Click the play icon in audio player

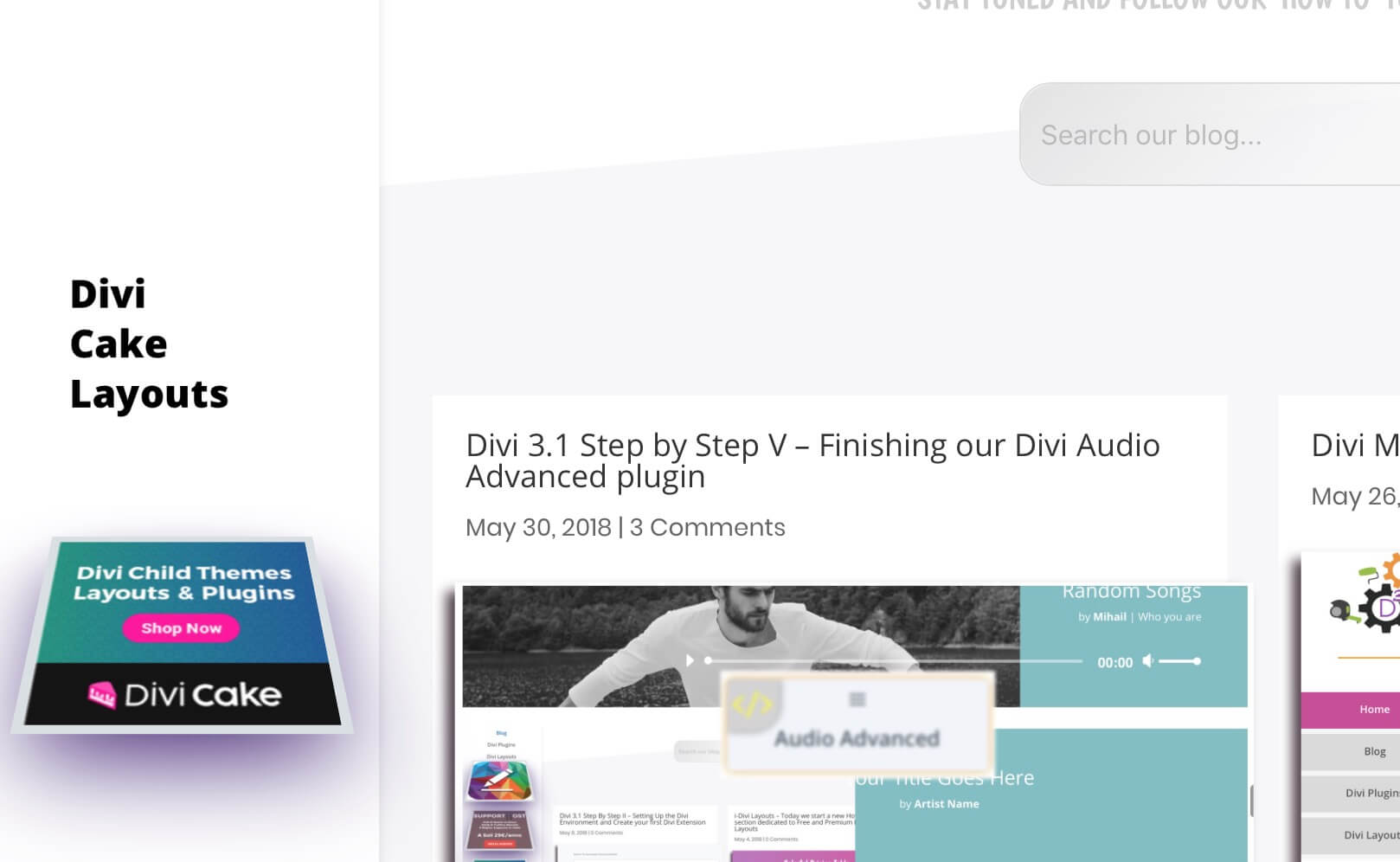click(x=690, y=660)
